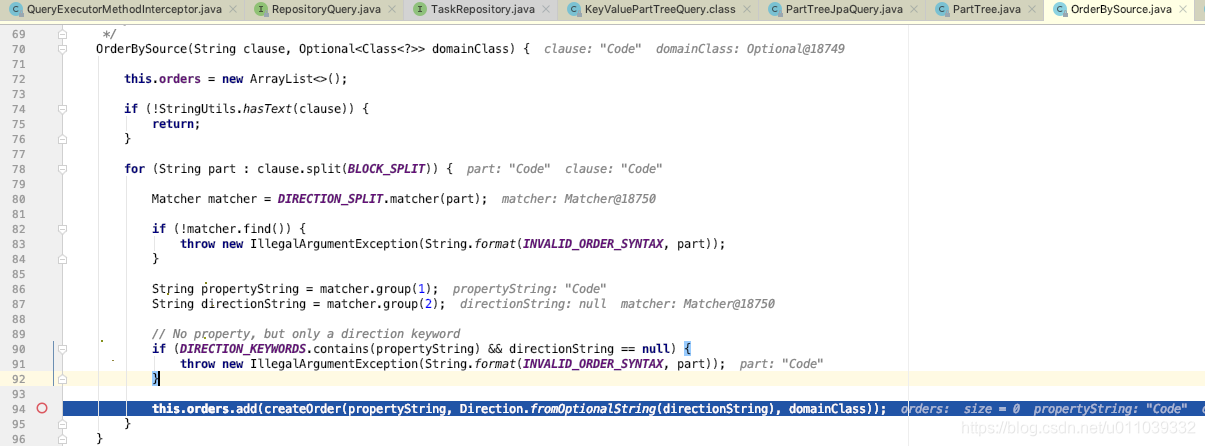The height and width of the screenshot is (446, 1205).
Task: Click the PartTreeJpaQuery.java class icon
Action: (775, 9)
